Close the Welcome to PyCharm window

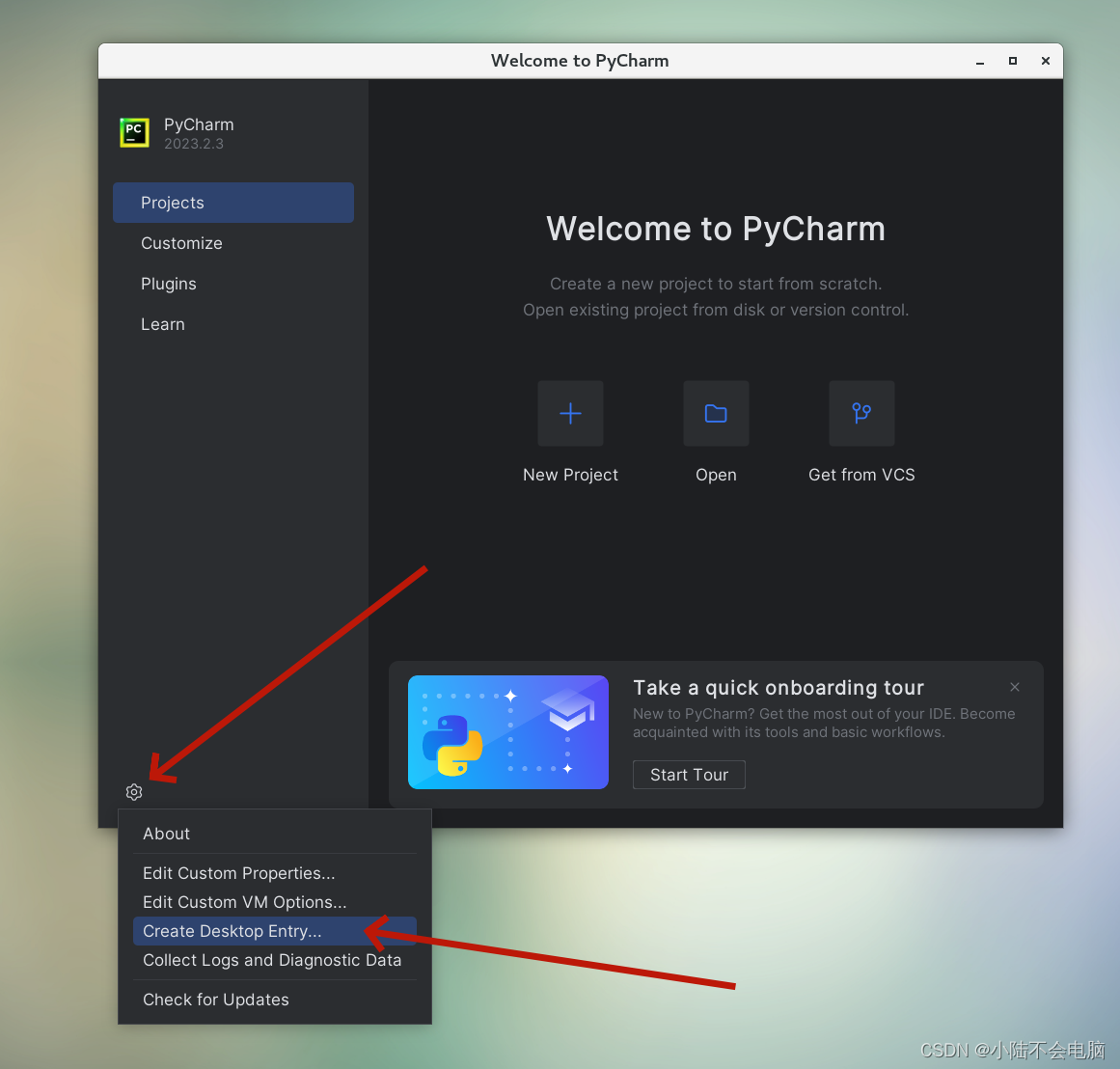(x=1045, y=62)
